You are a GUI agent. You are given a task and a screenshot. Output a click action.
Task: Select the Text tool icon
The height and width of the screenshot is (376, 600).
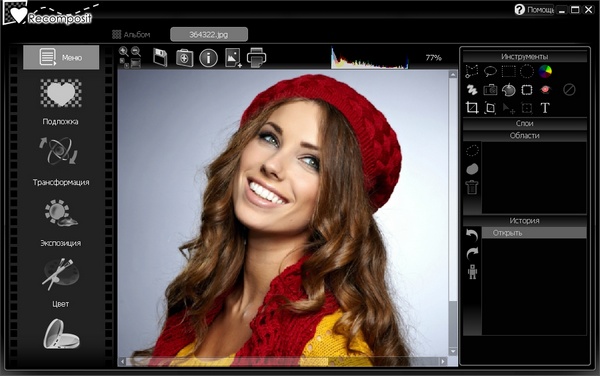[545, 108]
